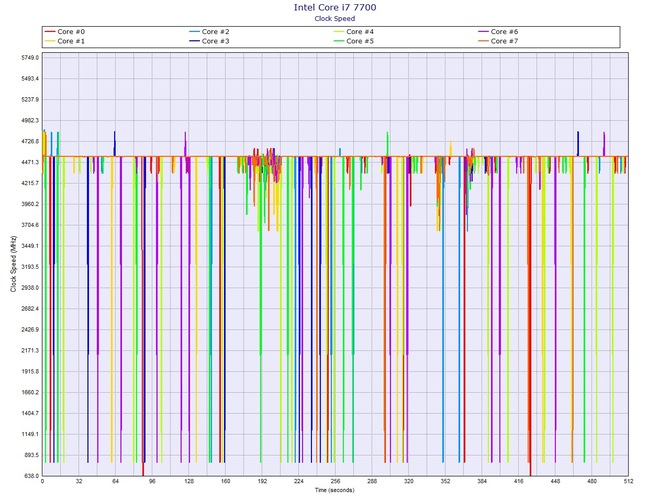Select the "Core #7" legend label
The width and height of the screenshot is (670, 502).
pyautogui.click(x=504, y=41)
